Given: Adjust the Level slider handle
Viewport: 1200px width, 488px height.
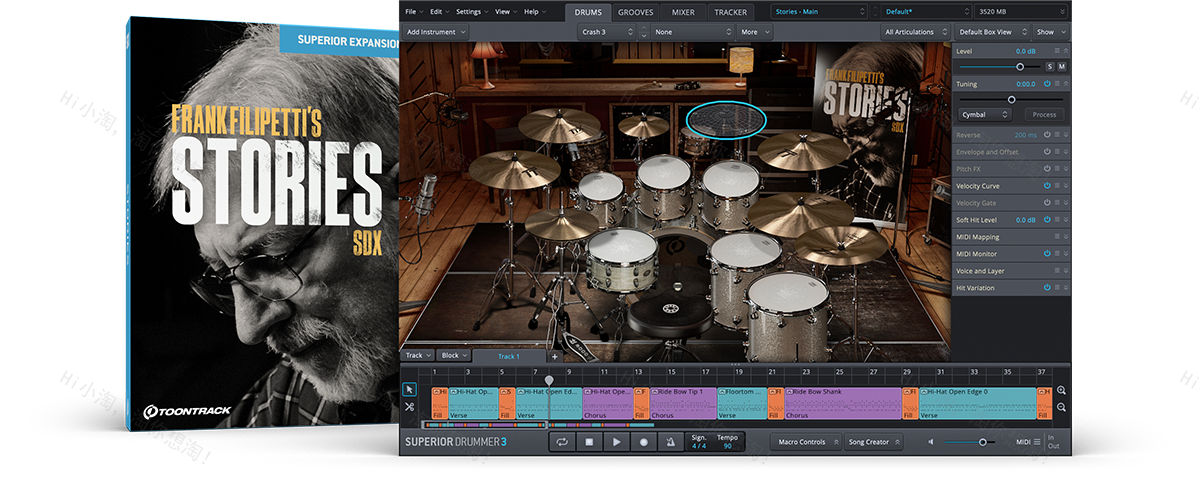Looking at the screenshot, I should click(x=1020, y=66).
